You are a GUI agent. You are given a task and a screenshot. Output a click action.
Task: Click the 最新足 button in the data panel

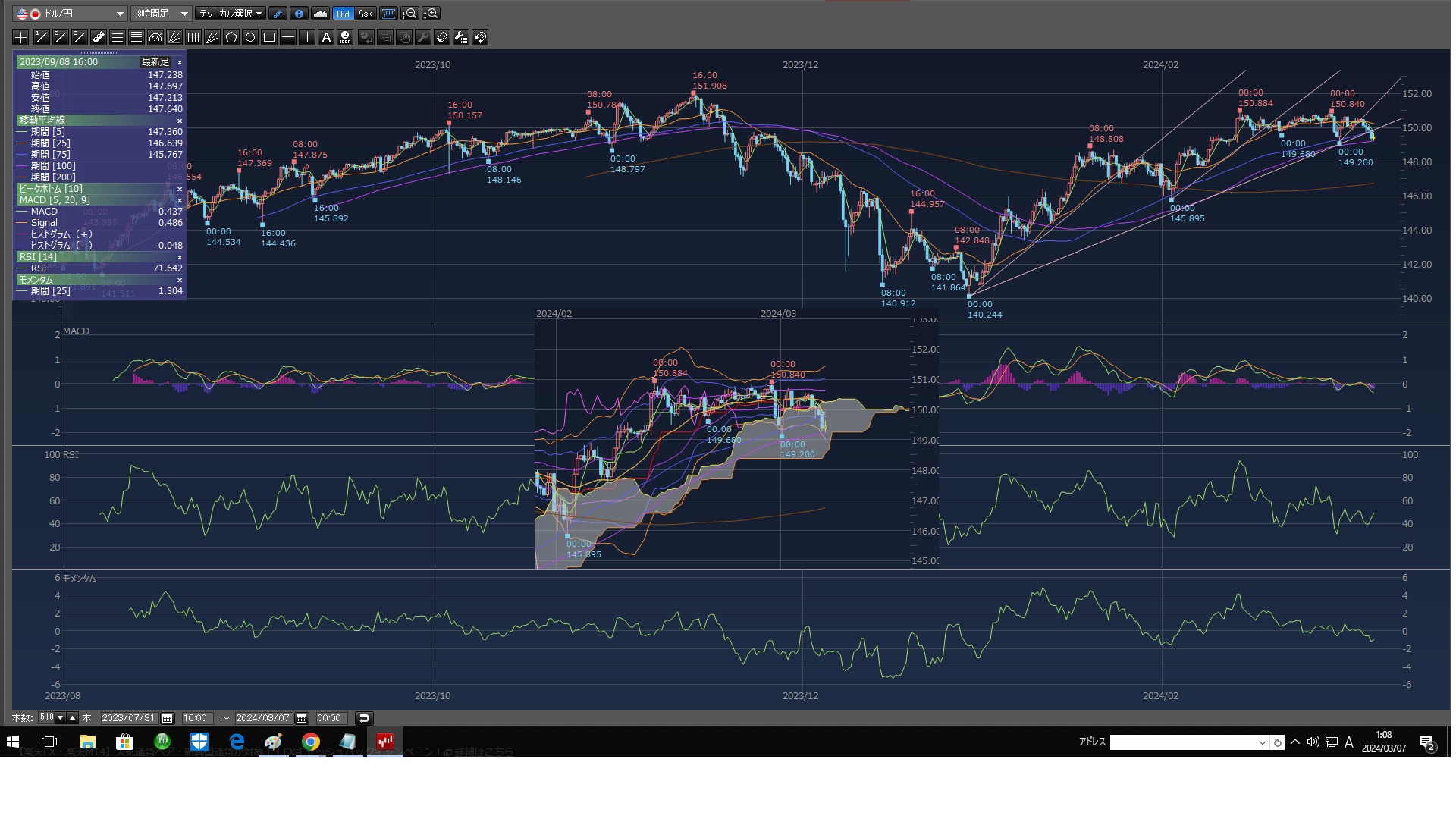click(155, 62)
